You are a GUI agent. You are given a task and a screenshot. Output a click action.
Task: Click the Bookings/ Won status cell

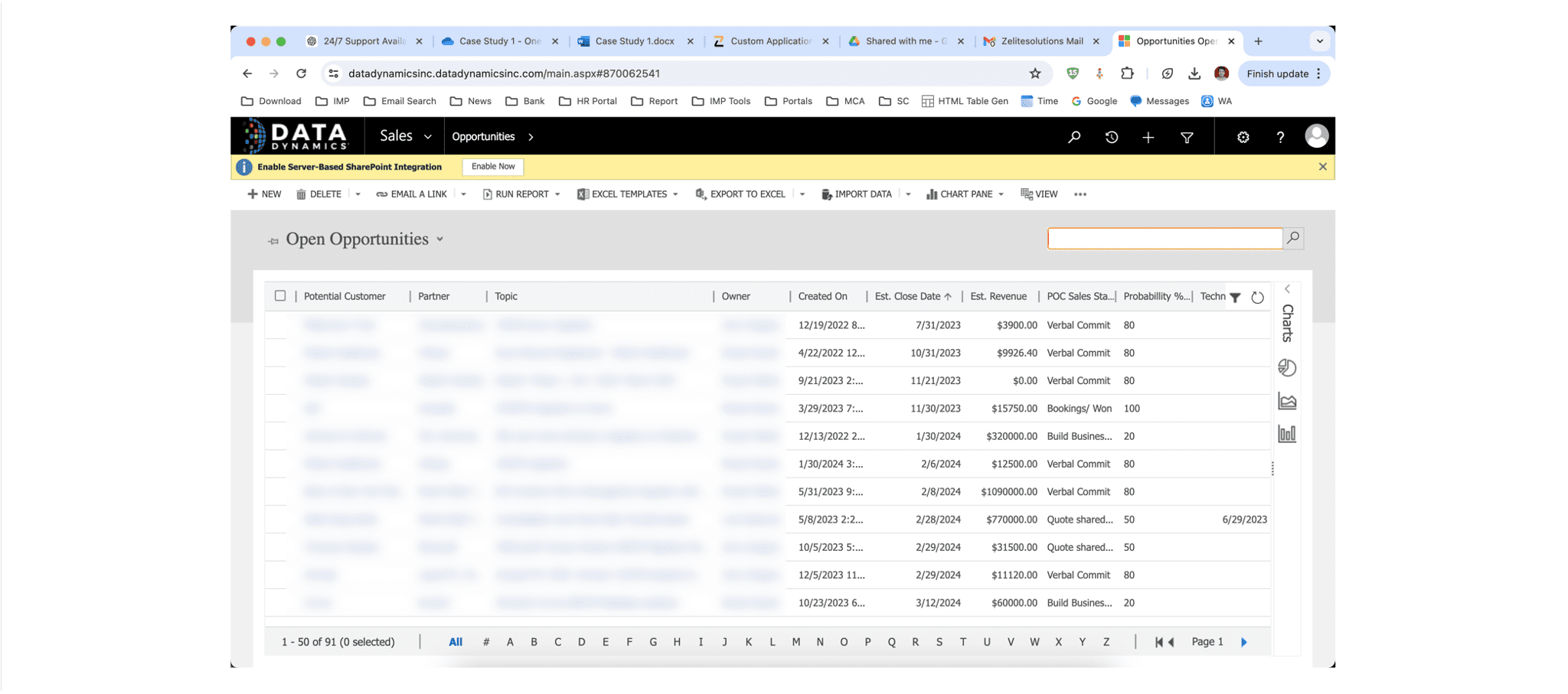point(1079,409)
